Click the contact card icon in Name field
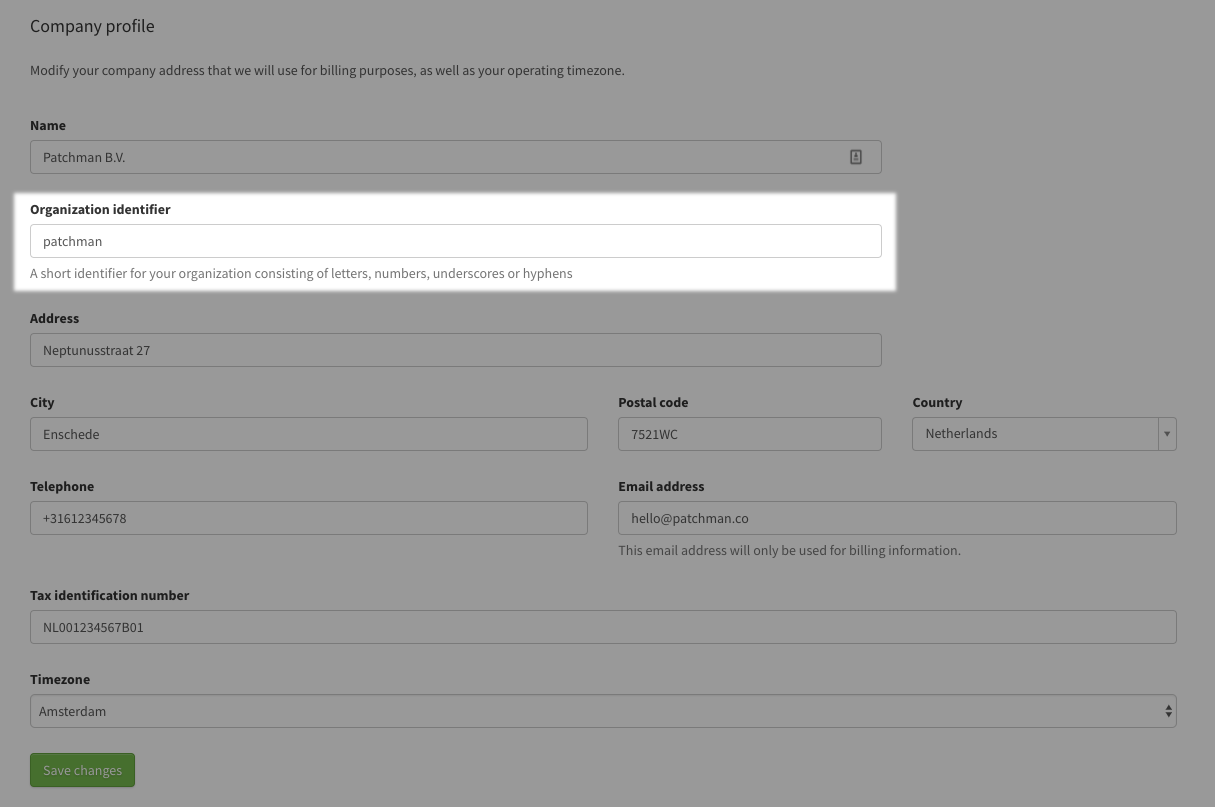The image size is (1215, 807). [856, 157]
